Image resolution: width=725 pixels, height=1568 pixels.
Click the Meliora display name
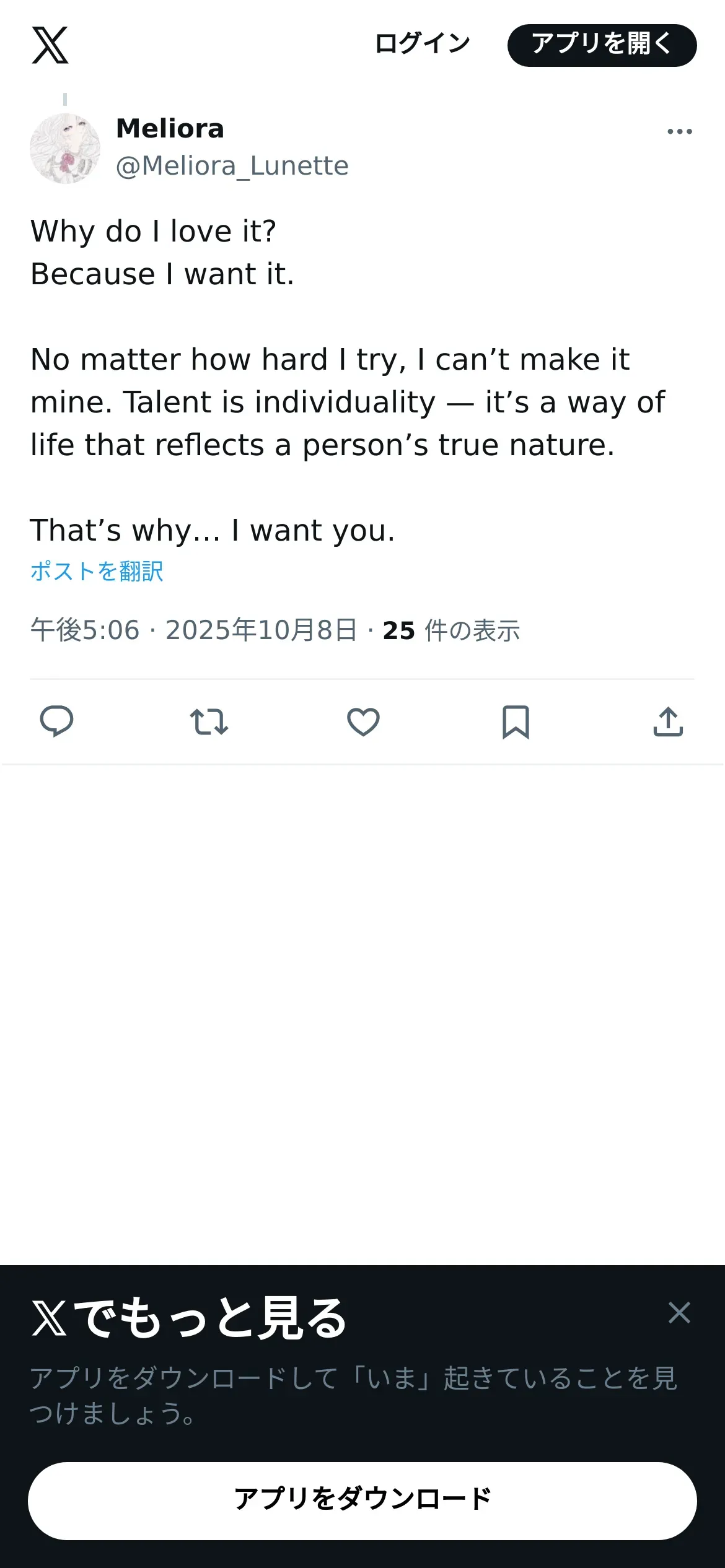(170, 129)
